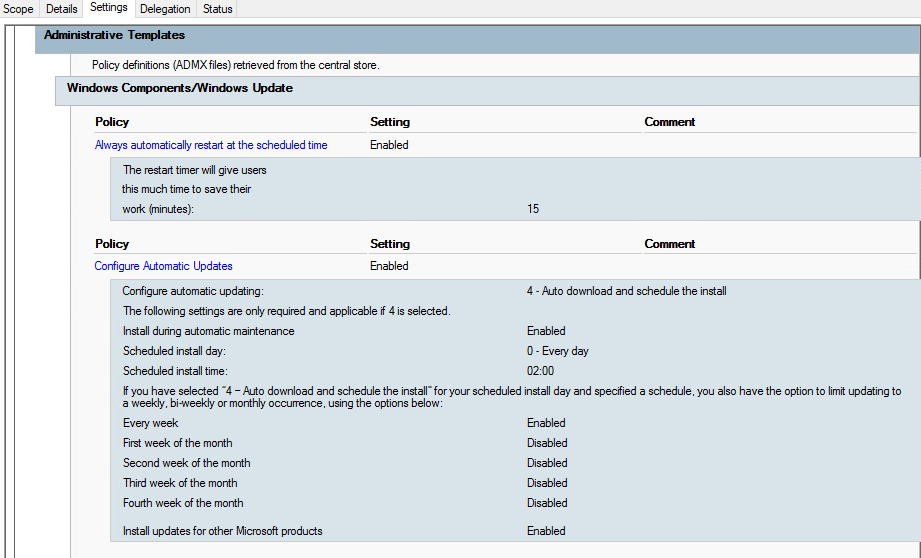921x558 pixels.
Task: Click the Disabled value for Fourth week
Action: [547, 503]
